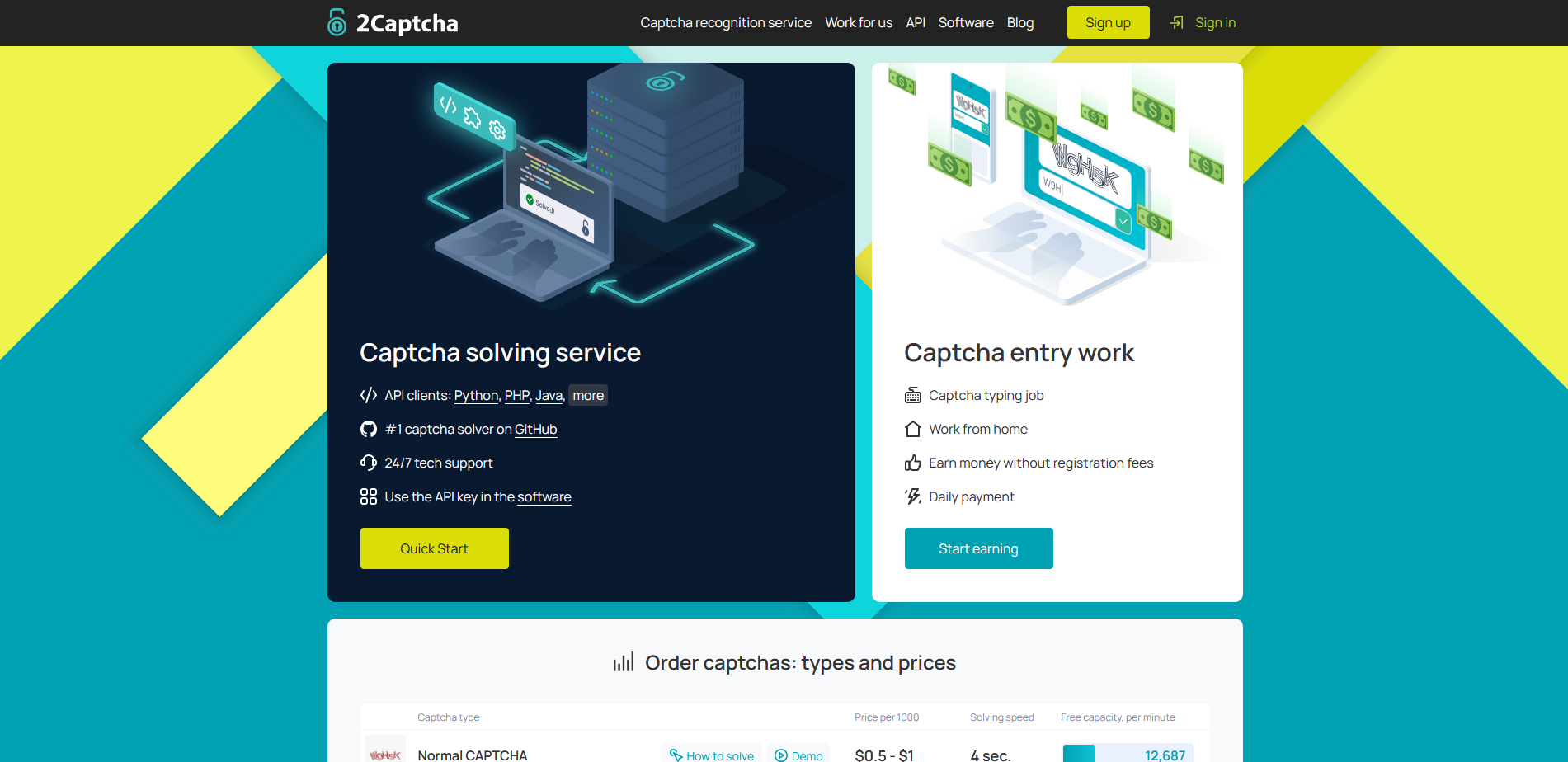The width and height of the screenshot is (1568, 762).
Task: Click the house icon next to Work from home
Action: point(912,429)
